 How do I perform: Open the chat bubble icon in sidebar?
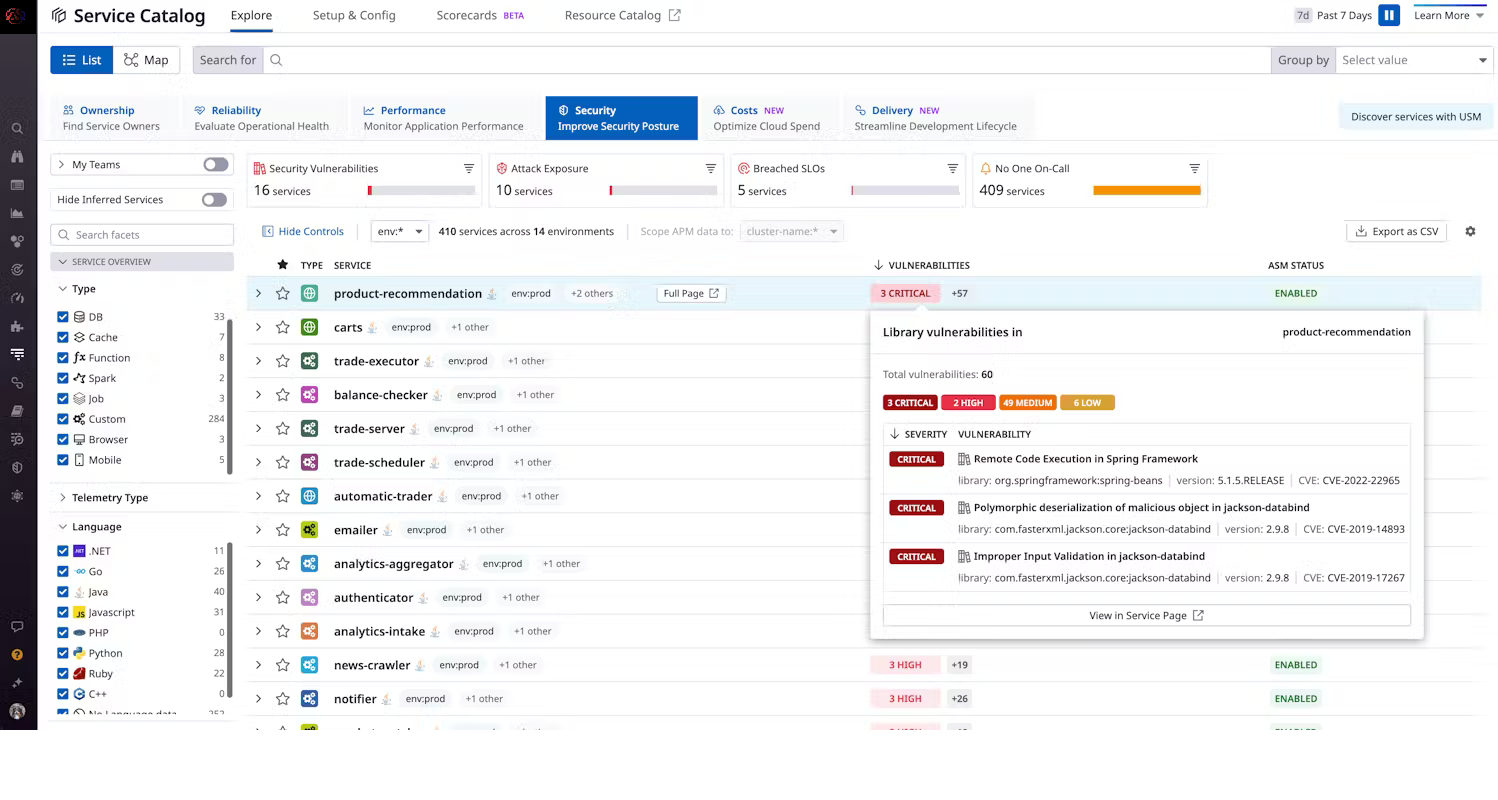(17, 627)
